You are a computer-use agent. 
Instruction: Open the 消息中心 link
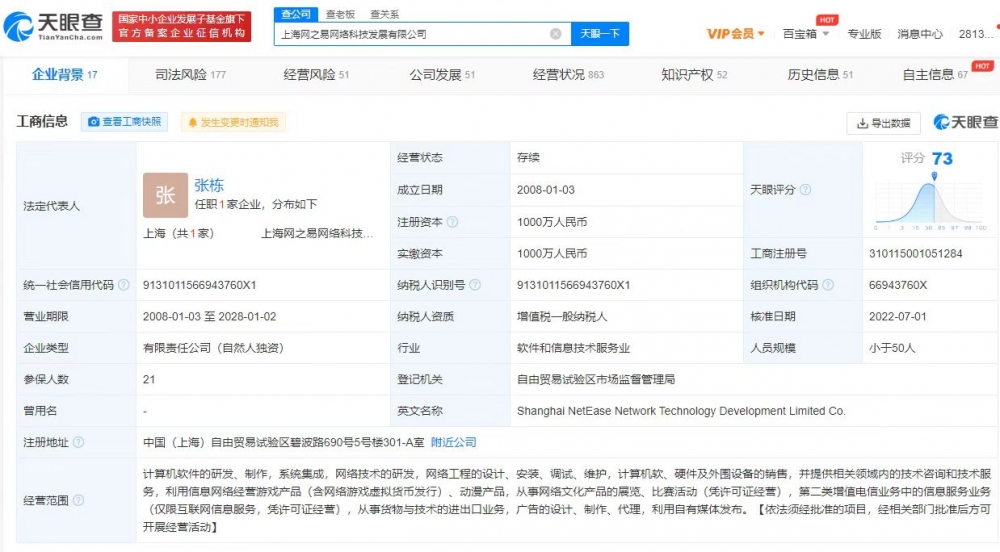[920, 34]
